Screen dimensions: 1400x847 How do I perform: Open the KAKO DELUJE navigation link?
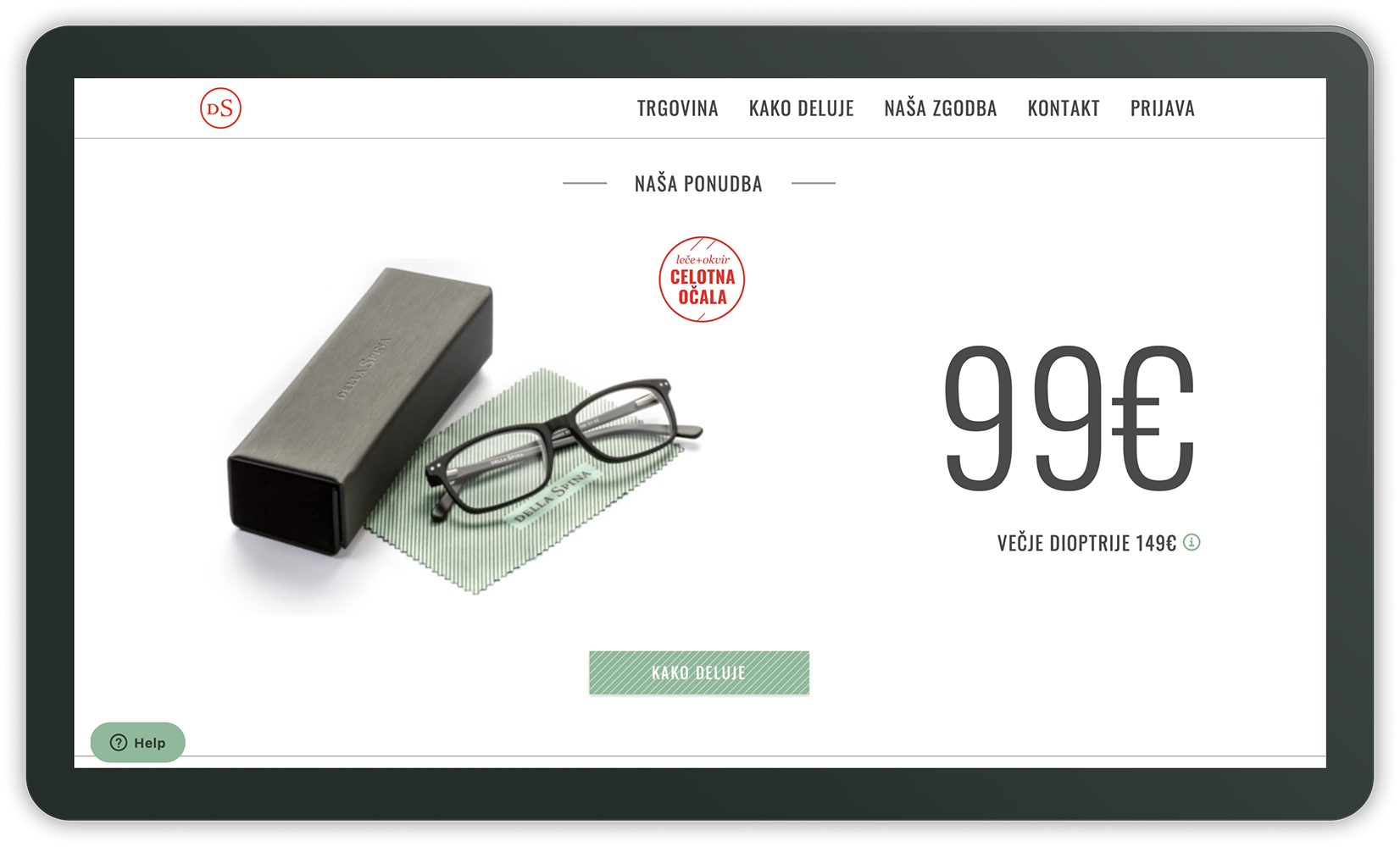pyautogui.click(x=801, y=108)
